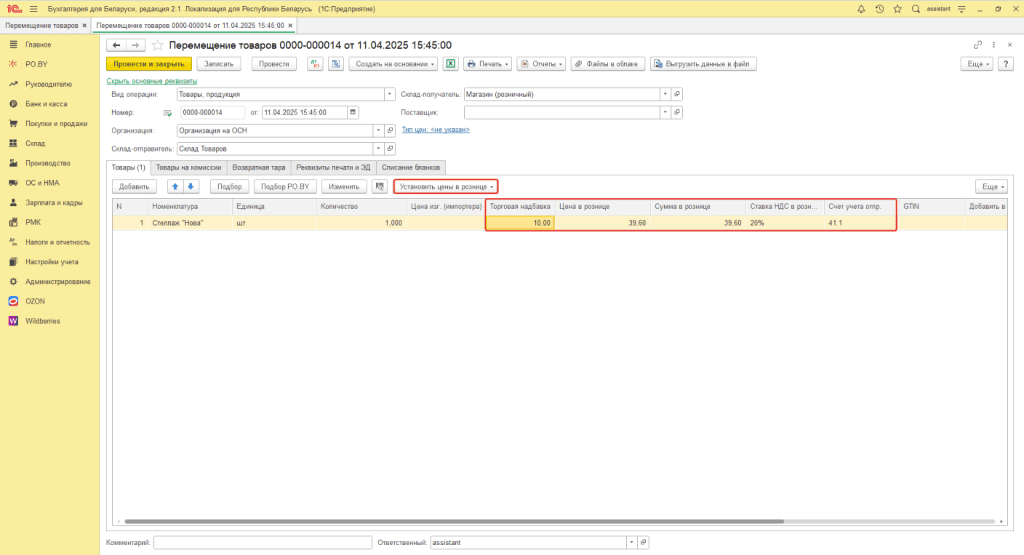Open the Ответственный record with its open icon
1024x555 pixels.
[643, 543]
